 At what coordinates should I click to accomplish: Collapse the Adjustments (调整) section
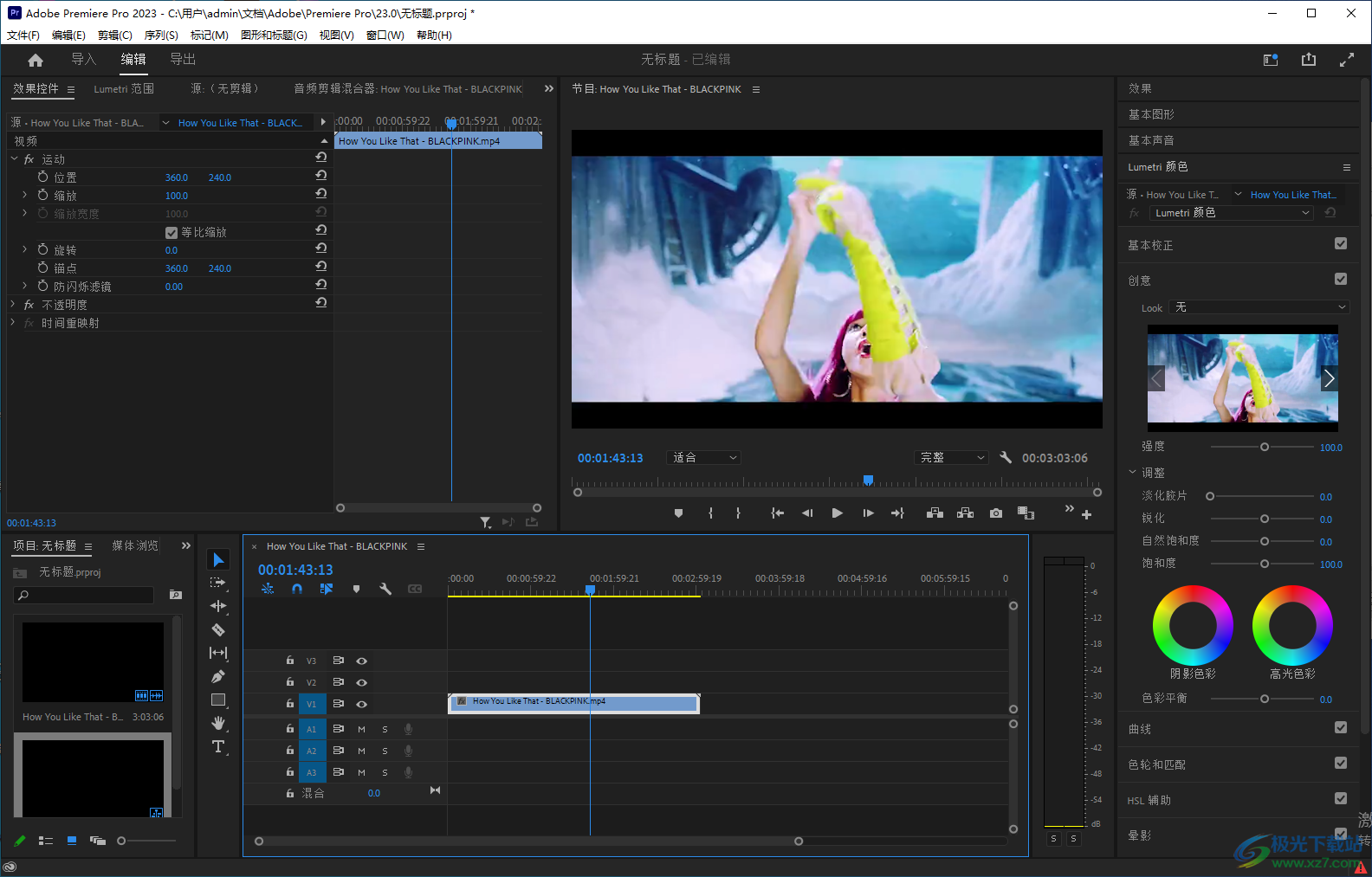tap(1132, 472)
